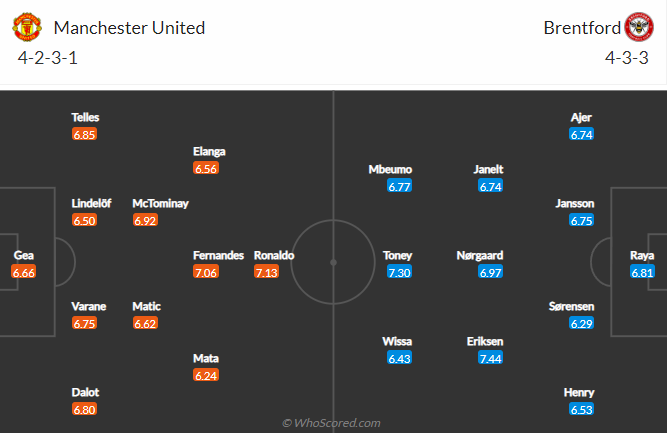
Task: Select Sørensen's 6.29 rating badge
Action: (x=581, y=323)
